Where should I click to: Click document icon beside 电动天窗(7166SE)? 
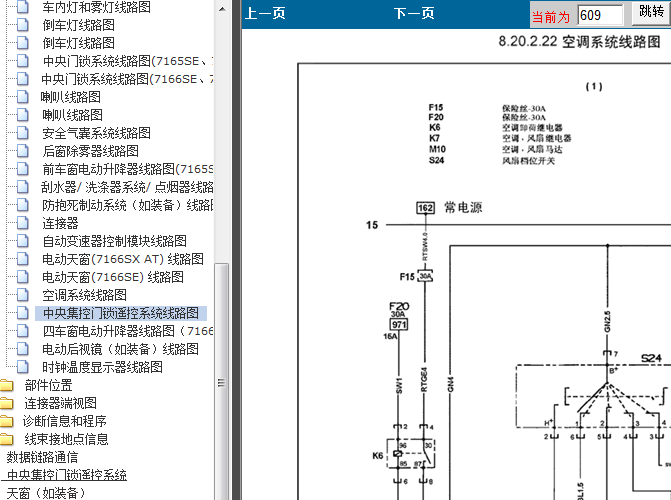tap(23, 277)
